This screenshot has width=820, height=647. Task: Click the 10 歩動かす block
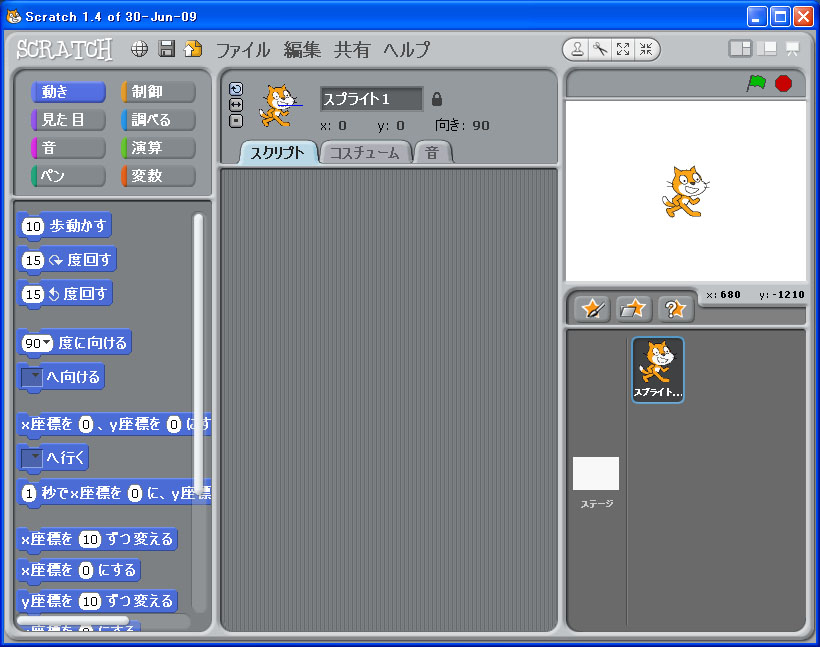[64, 226]
